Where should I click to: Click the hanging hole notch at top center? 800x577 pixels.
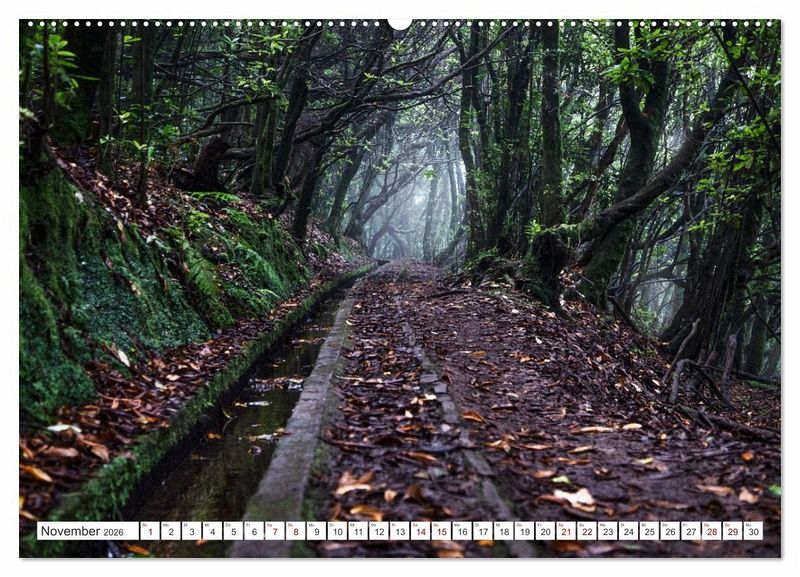click(399, 22)
